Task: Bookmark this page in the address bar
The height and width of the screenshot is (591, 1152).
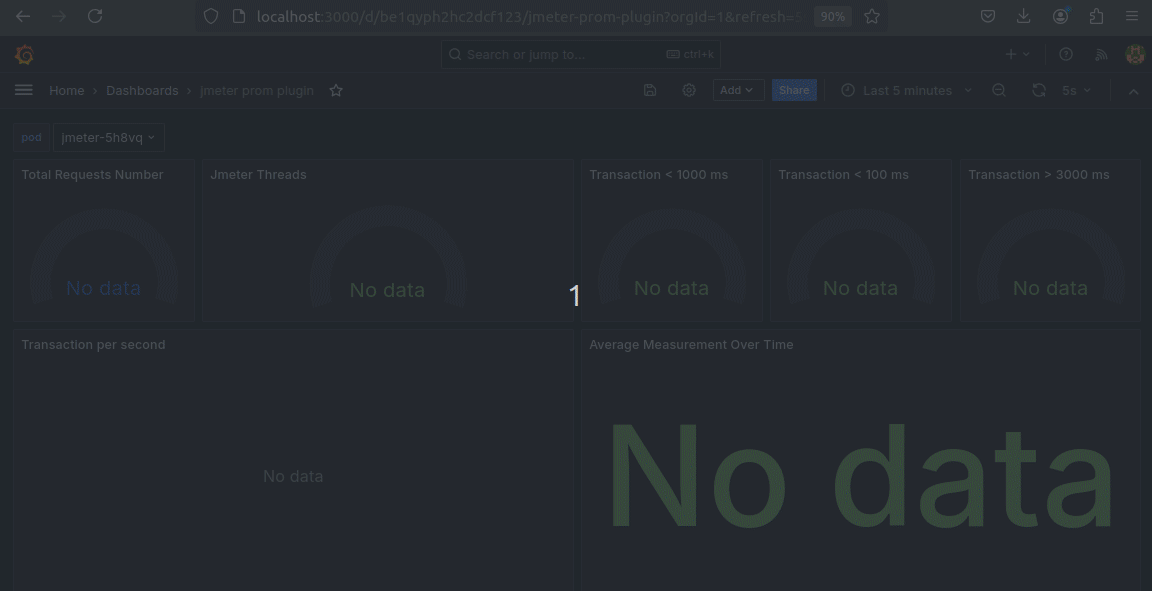Action: point(872,16)
